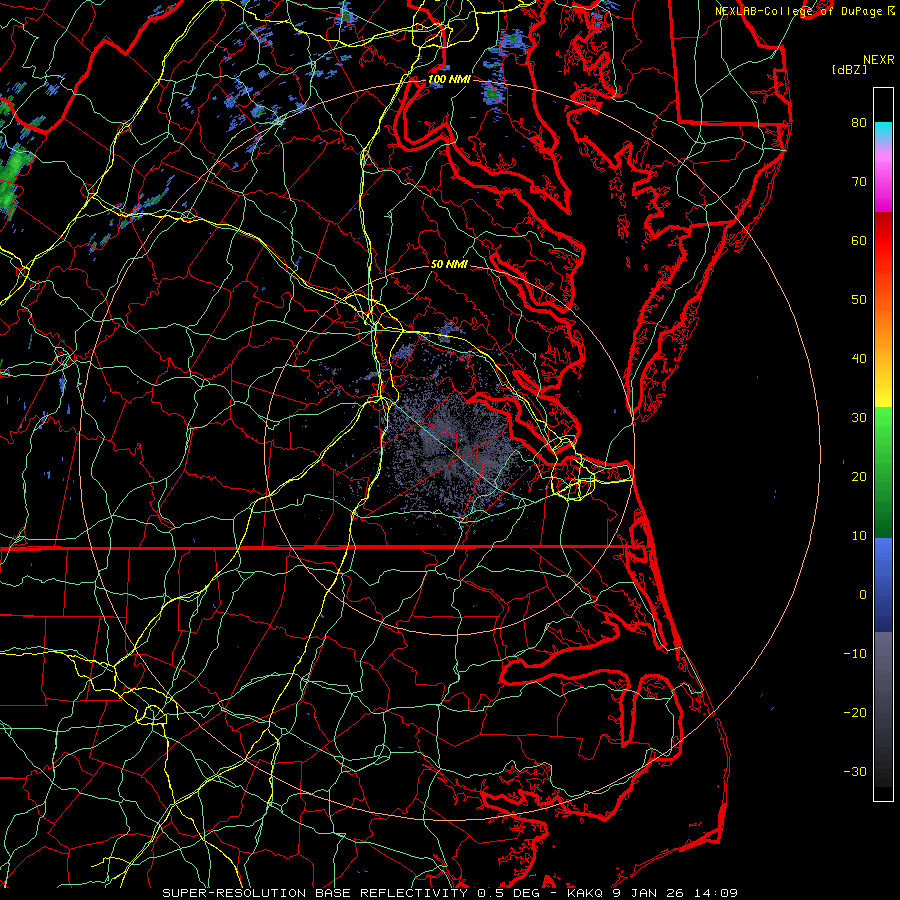Screen dimensions: 900x900
Task: Click the 40 dBZ scale value
Action: point(859,359)
